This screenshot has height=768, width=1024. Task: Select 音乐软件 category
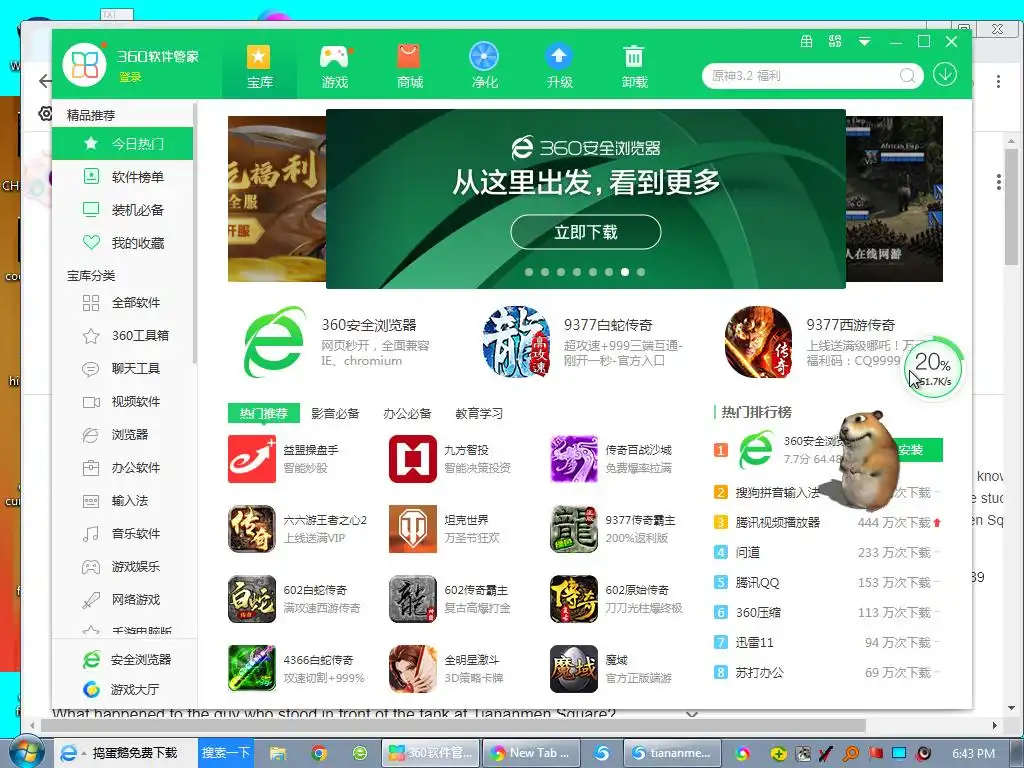coord(123,534)
